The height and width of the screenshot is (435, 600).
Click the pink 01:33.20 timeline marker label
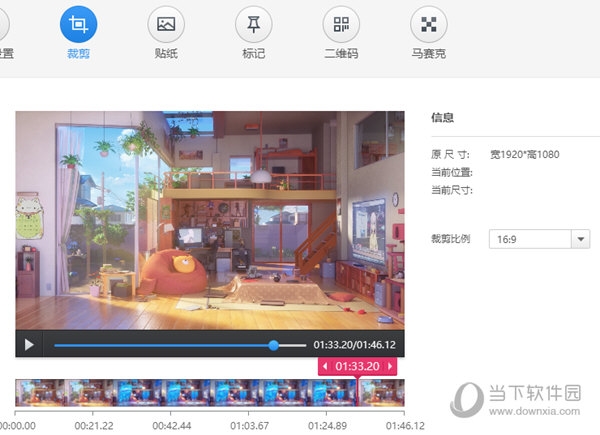357,366
